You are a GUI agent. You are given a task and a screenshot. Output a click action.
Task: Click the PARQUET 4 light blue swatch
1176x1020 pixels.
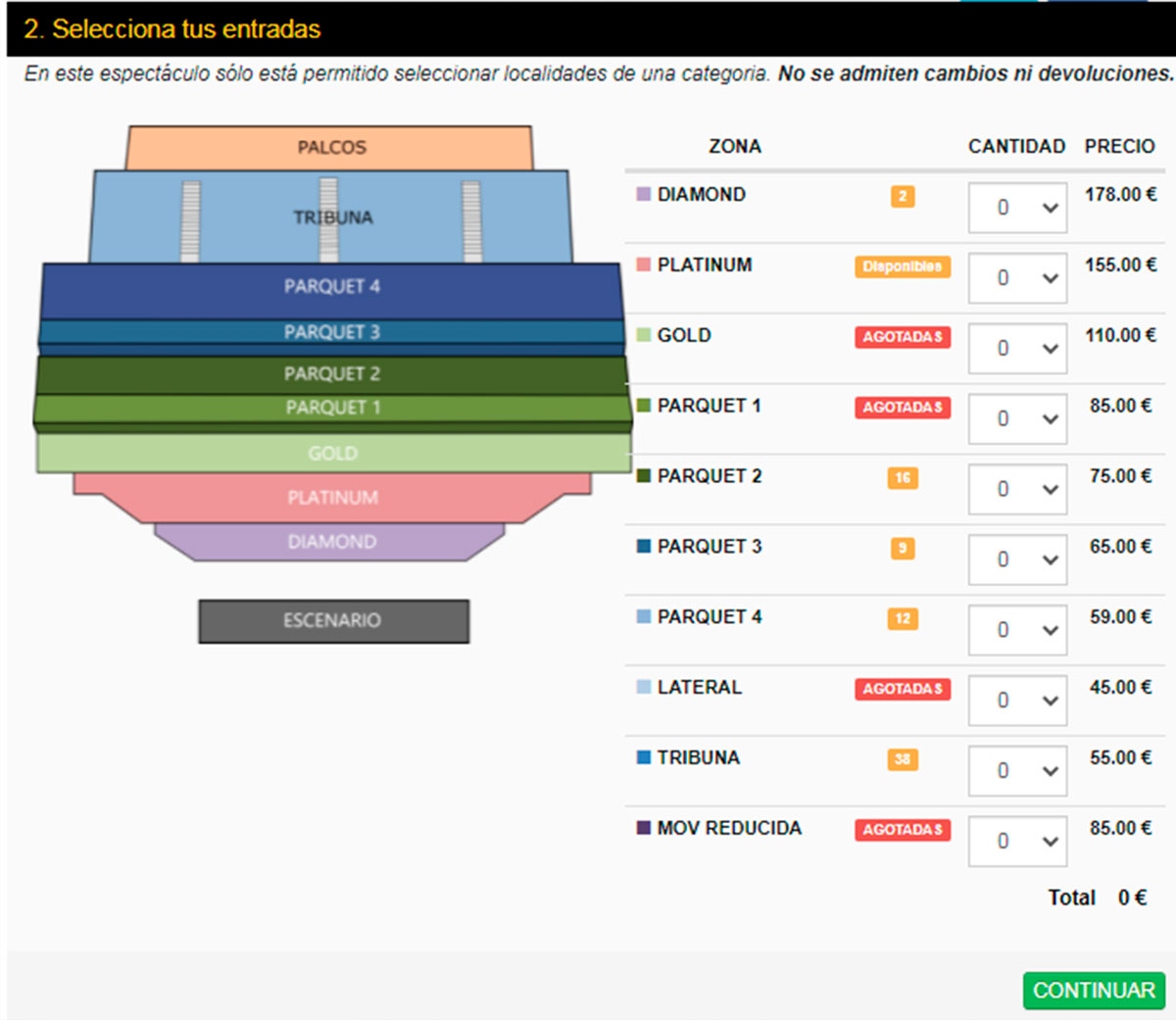point(644,617)
